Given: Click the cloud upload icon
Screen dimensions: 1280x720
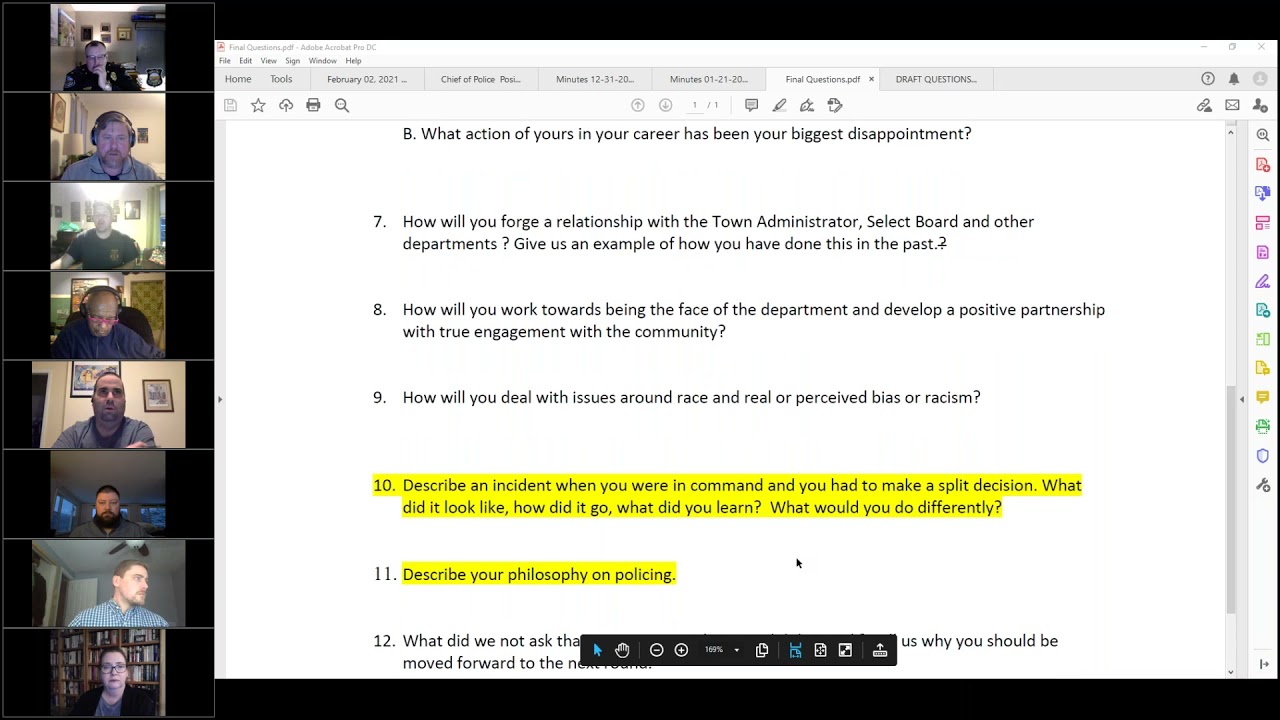Looking at the screenshot, I should tap(286, 105).
